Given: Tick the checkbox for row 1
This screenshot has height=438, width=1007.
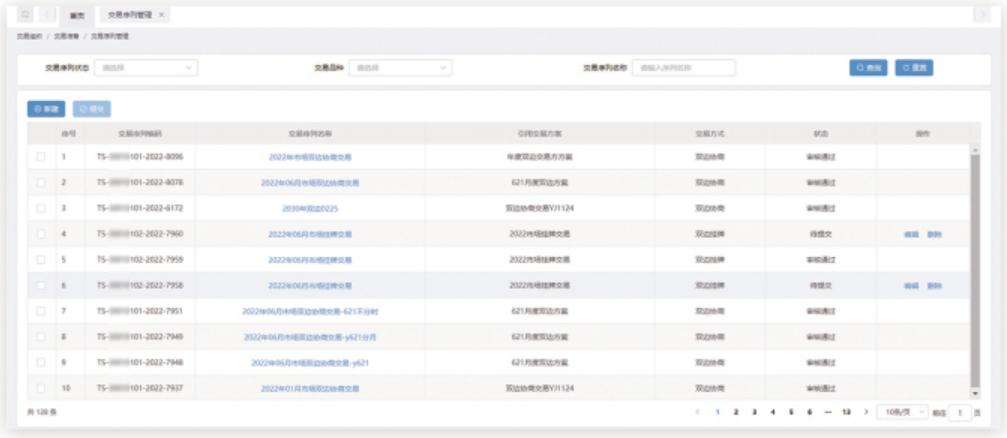Looking at the screenshot, I should pos(41,157).
